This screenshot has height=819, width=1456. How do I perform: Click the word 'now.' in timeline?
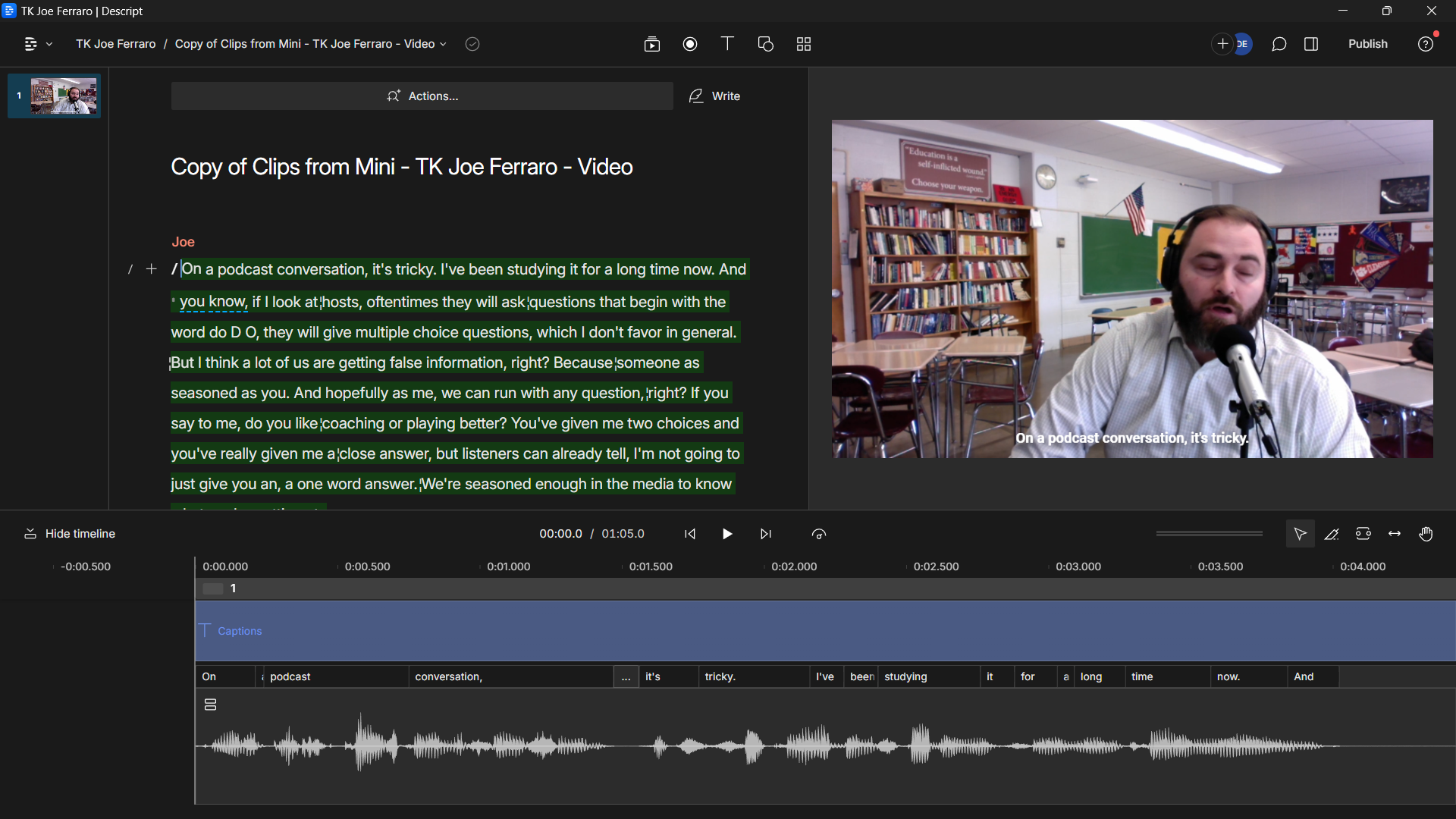tap(1249, 676)
